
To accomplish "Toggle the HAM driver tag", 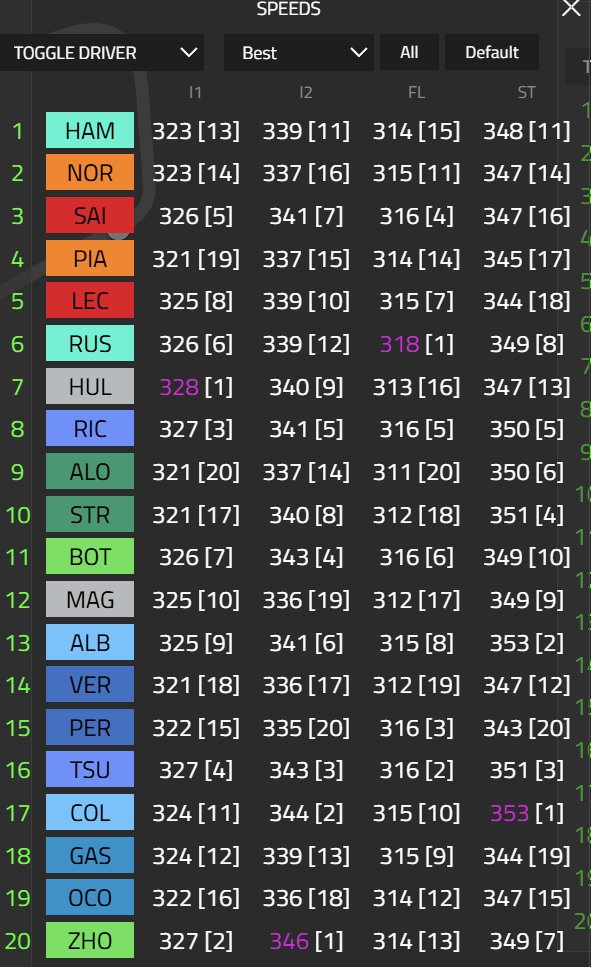I will pyautogui.click(x=90, y=130).
